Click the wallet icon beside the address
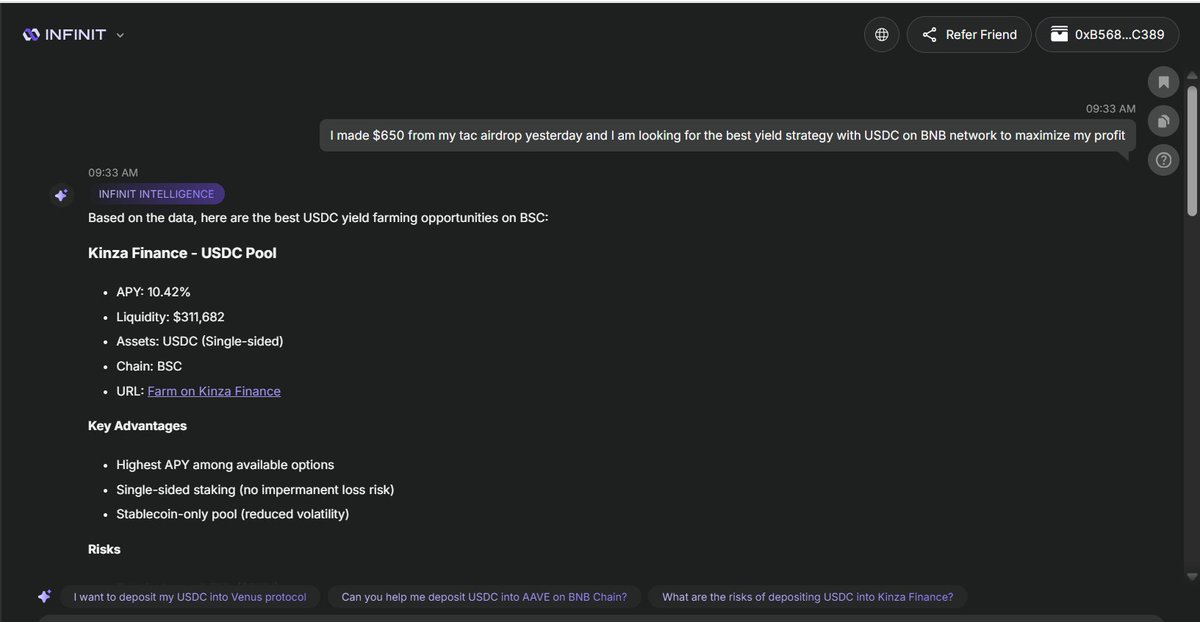The image size is (1200, 622). pos(1058,35)
